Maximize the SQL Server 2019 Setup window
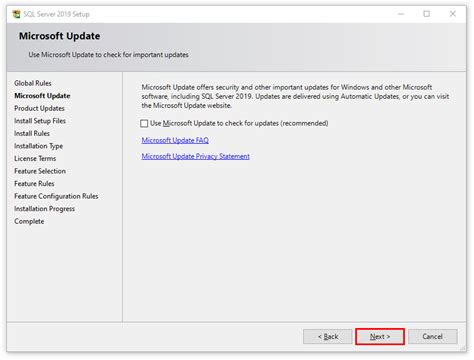The height and width of the screenshot is (360, 474). tap(426, 14)
